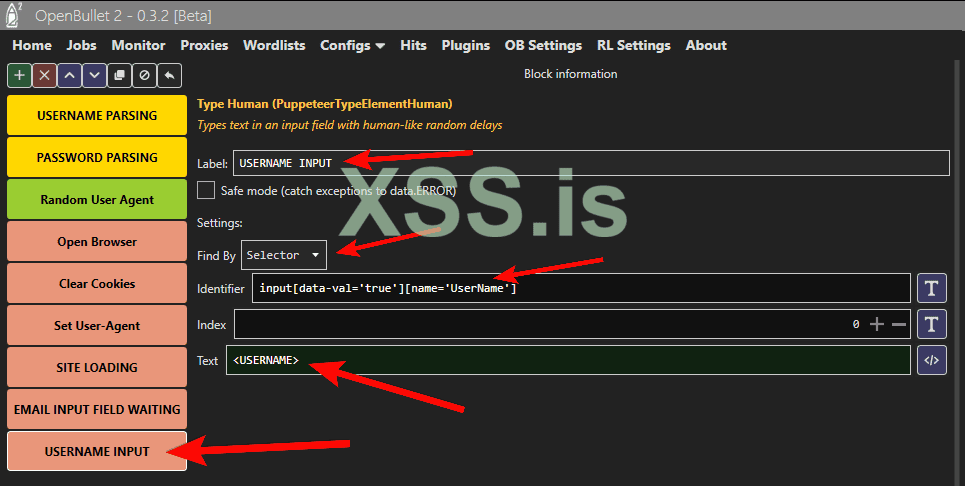The width and height of the screenshot is (965, 486).
Task: Open the Hits page
Action: click(414, 46)
